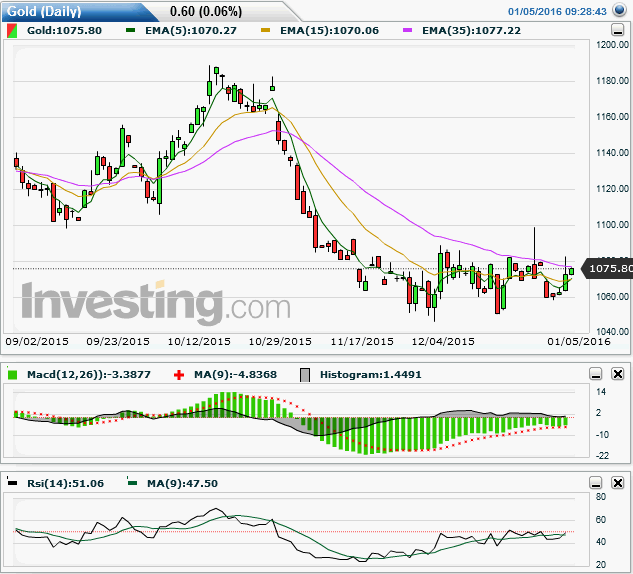Click the green RSI MA(9) legend marker

(132, 483)
